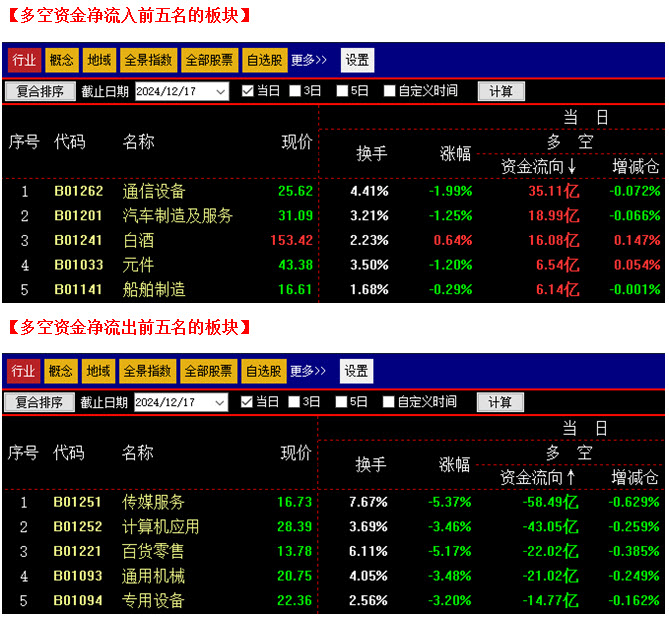
Task: Check 自定义时间 checkbox in bottom panel
Action: pos(388,402)
